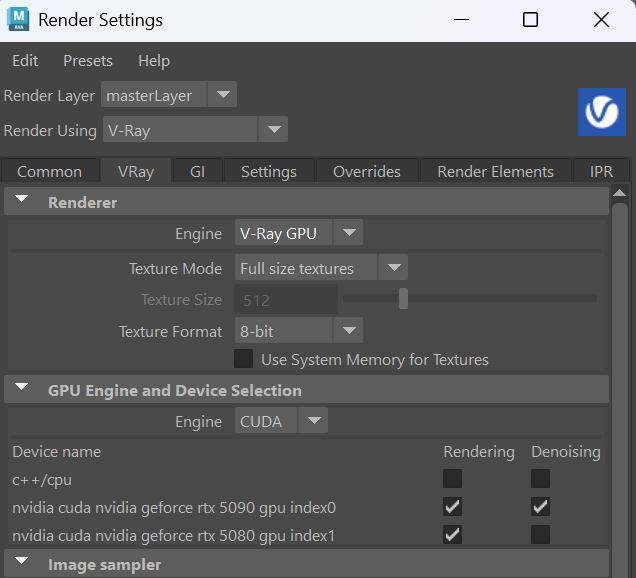Switch to the Render Elements tab
This screenshot has height=578, width=636.
point(495,172)
